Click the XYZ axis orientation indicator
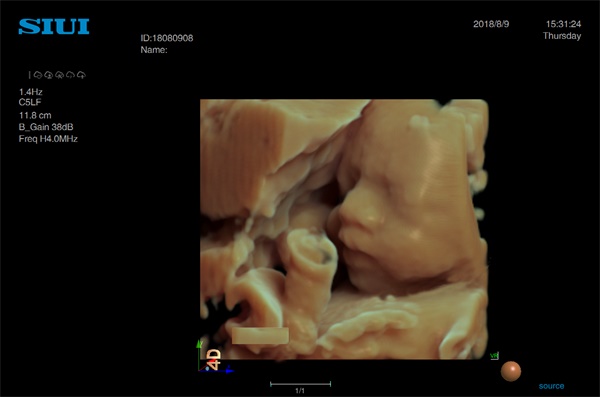The image size is (600, 397). (215, 357)
